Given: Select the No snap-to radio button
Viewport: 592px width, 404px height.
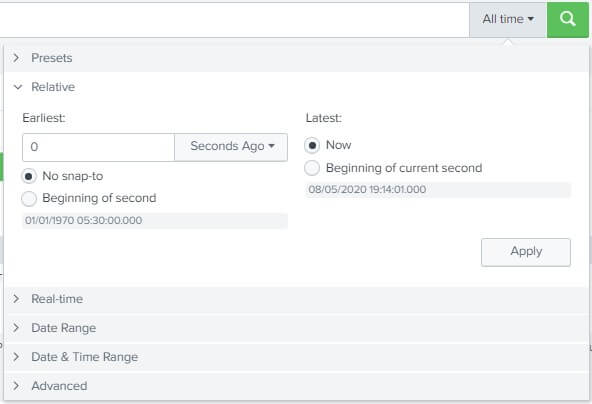Looking at the screenshot, I should pos(29,176).
